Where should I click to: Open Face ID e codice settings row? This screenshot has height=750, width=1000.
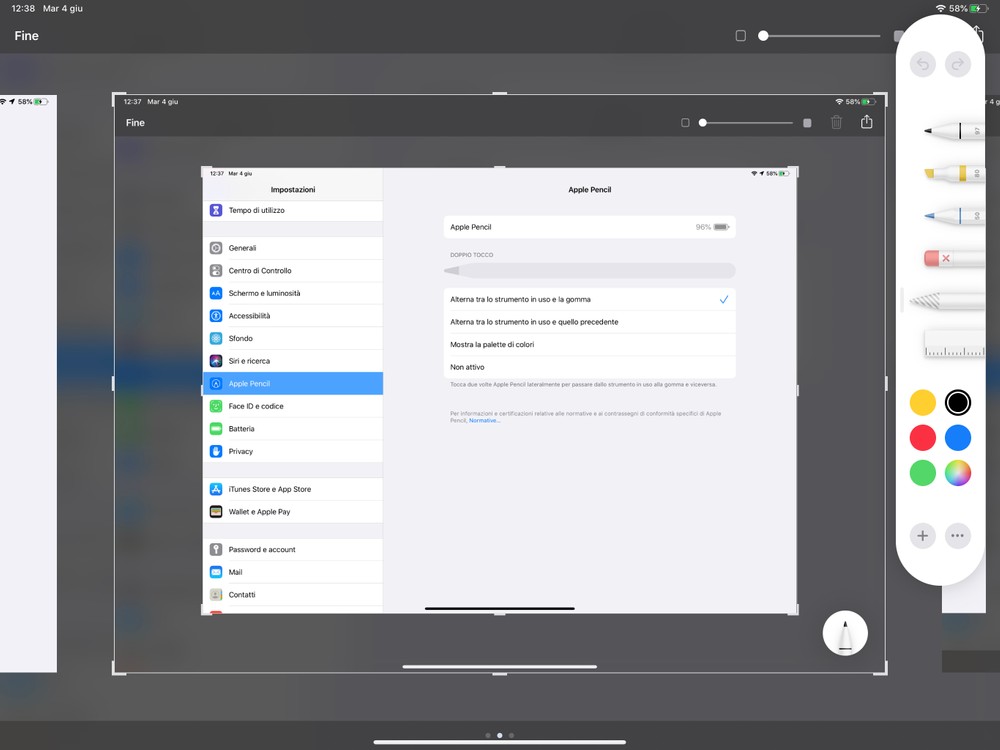point(293,406)
